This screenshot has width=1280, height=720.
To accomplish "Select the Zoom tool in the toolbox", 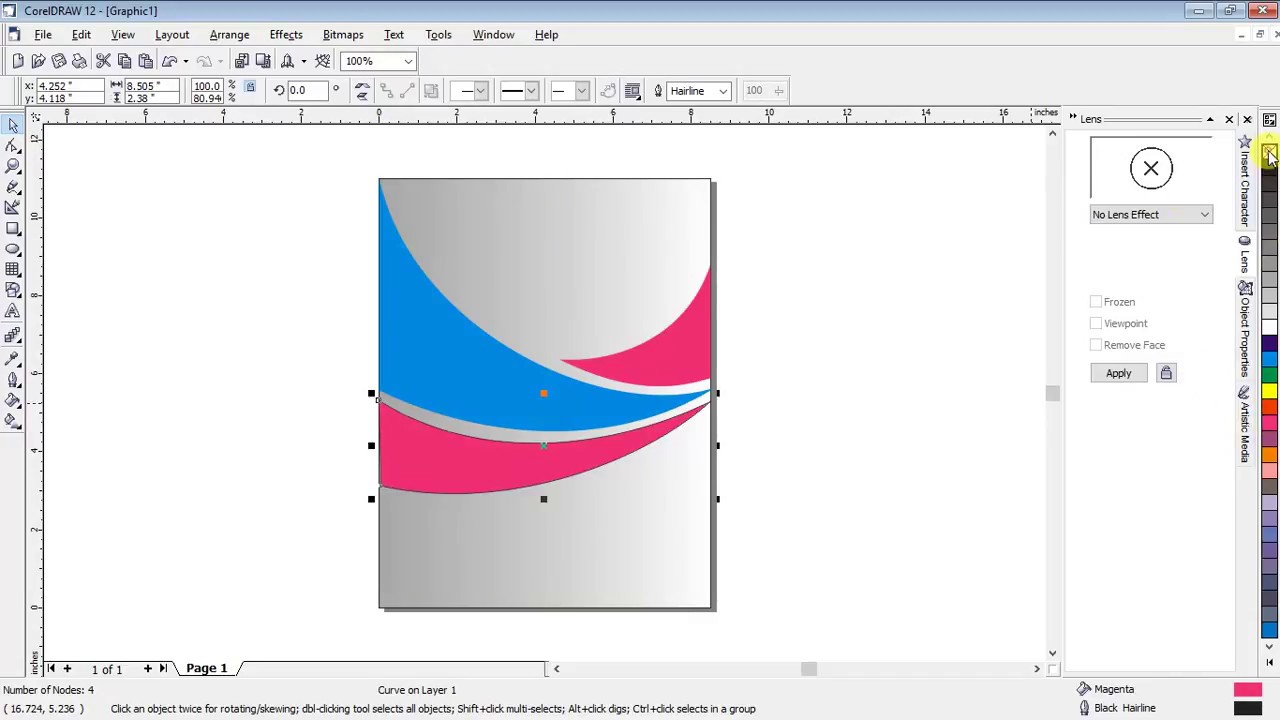I will tap(13, 166).
